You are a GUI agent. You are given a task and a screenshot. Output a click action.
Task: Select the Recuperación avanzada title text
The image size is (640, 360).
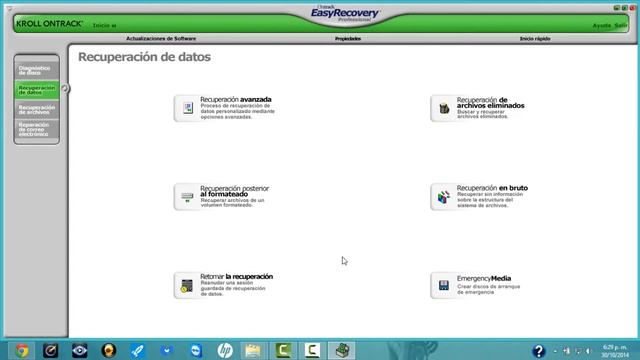(x=236, y=99)
